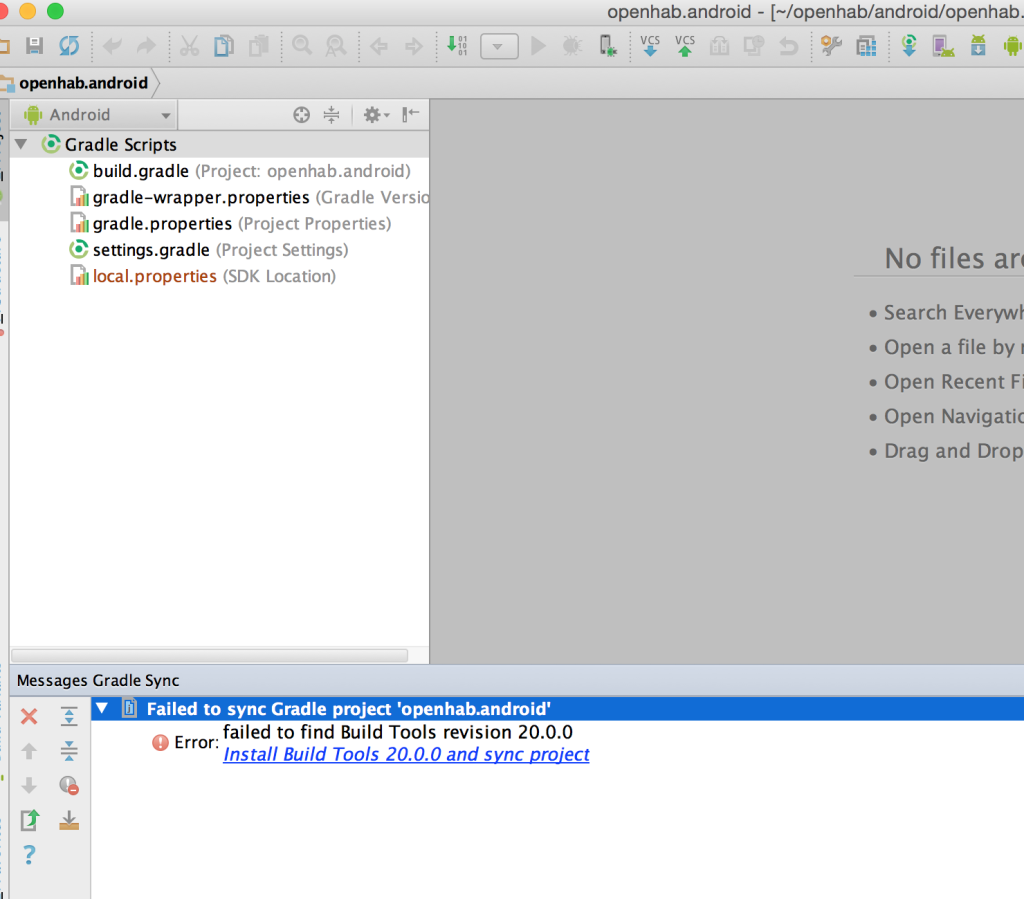The image size is (1024, 899).
Task: Click the Revert toolbar icon
Action: pos(788,46)
